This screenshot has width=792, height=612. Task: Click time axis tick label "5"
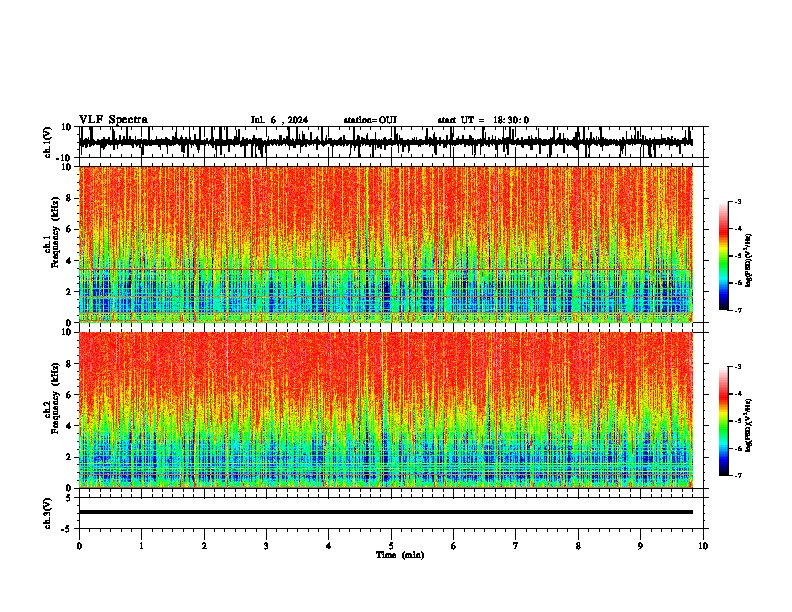[x=391, y=546]
